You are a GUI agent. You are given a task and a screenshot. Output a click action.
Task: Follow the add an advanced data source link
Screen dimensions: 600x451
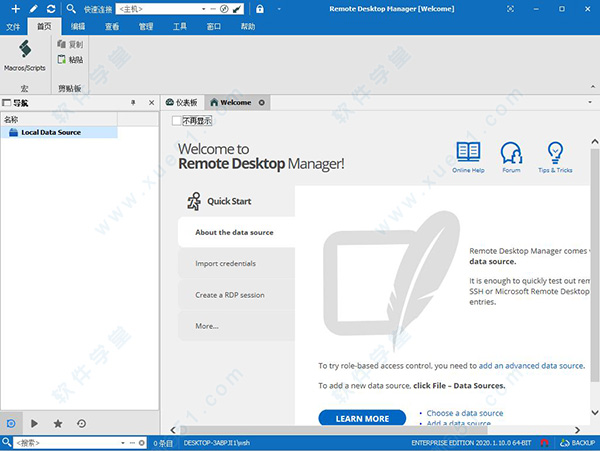tap(532, 366)
